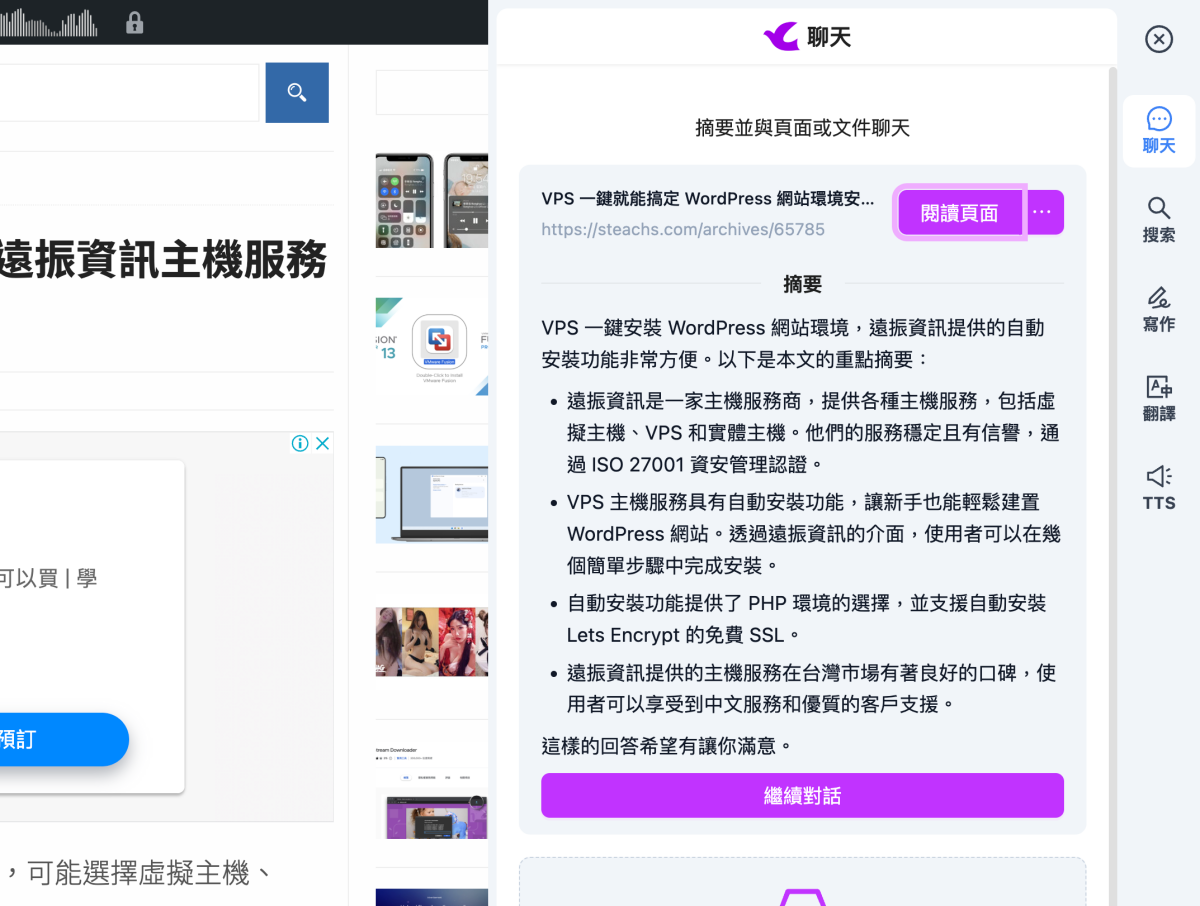Open the Search (搜索) sidebar tab
Image resolution: width=1200 pixels, height=906 pixels.
[1159, 220]
